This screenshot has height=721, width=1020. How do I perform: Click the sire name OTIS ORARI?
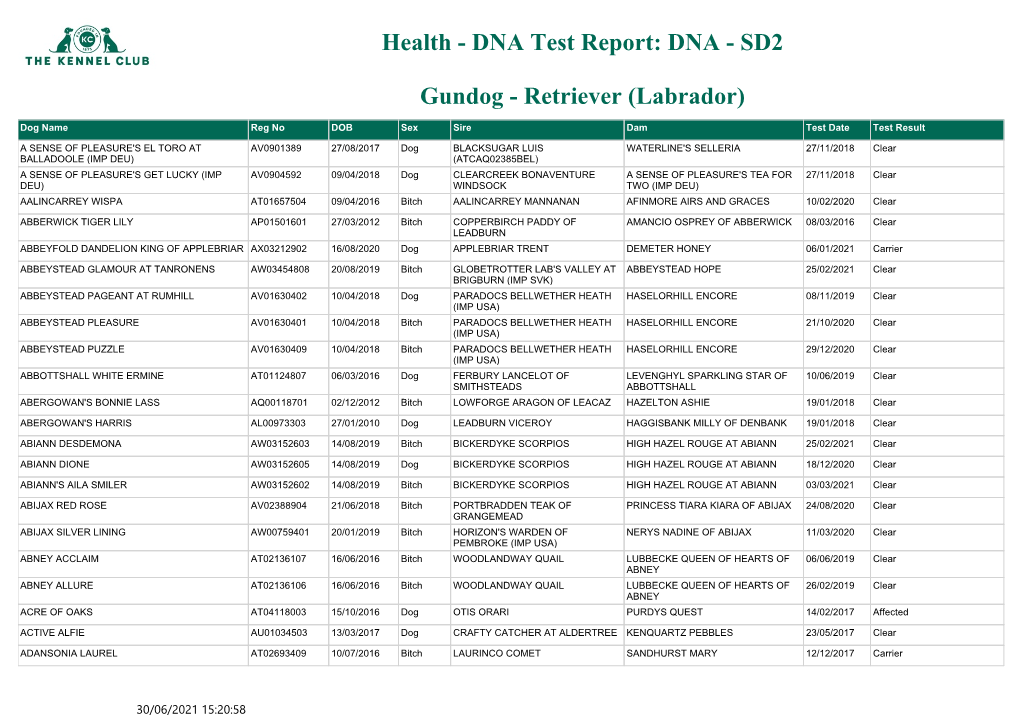tap(480, 612)
